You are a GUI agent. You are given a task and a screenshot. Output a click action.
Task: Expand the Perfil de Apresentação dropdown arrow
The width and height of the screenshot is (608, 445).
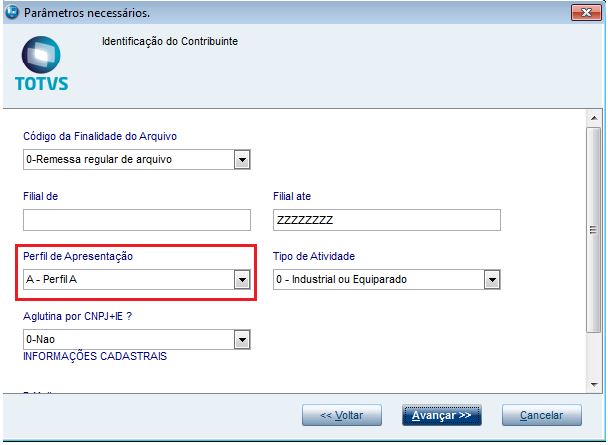pyautogui.click(x=242, y=279)
